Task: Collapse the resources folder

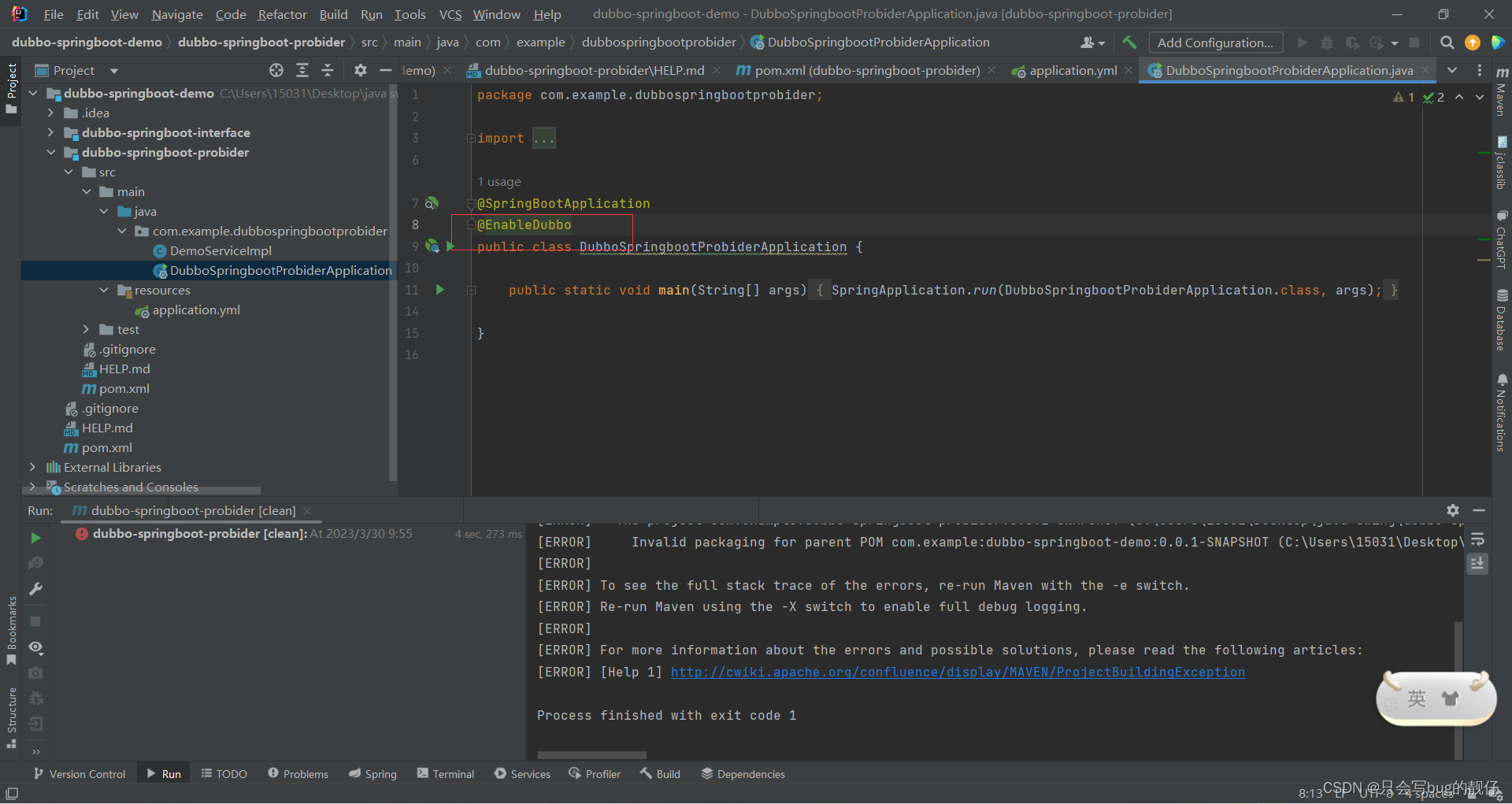Action: tap(104, 290)
